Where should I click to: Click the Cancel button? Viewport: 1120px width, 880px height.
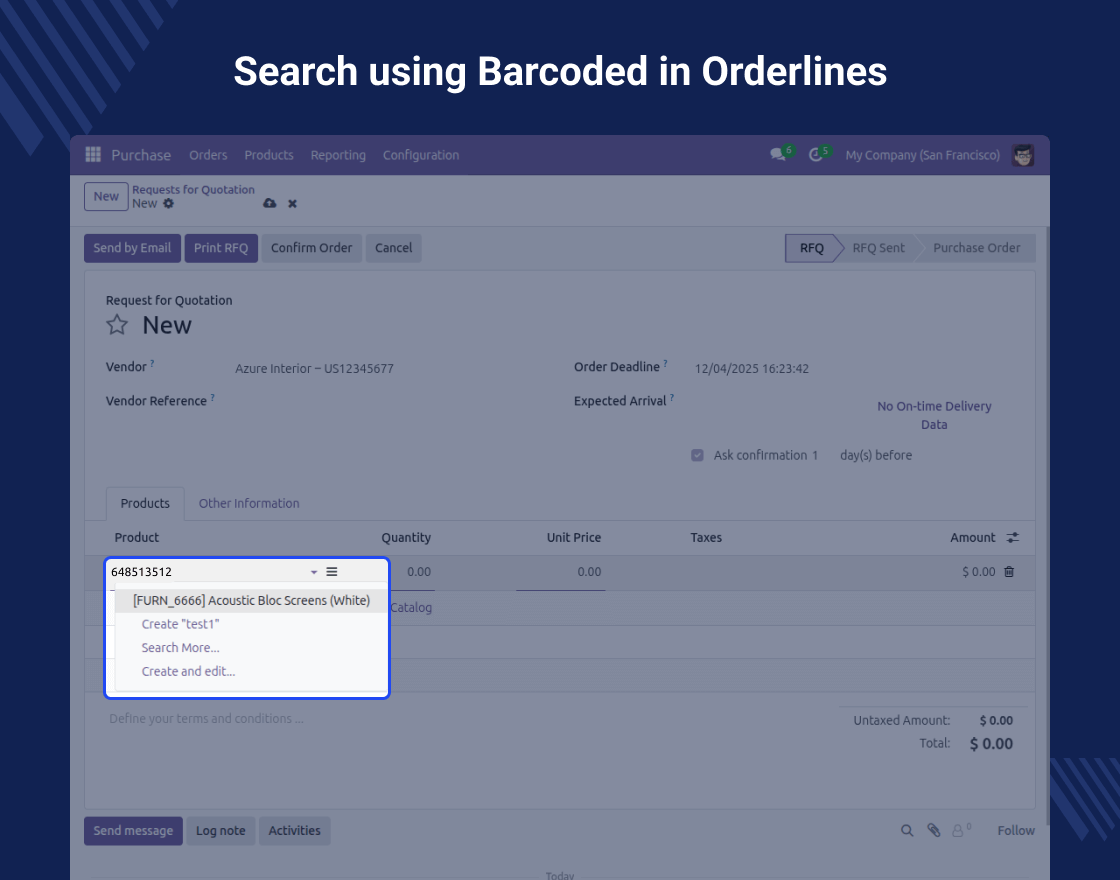point(394,248)
